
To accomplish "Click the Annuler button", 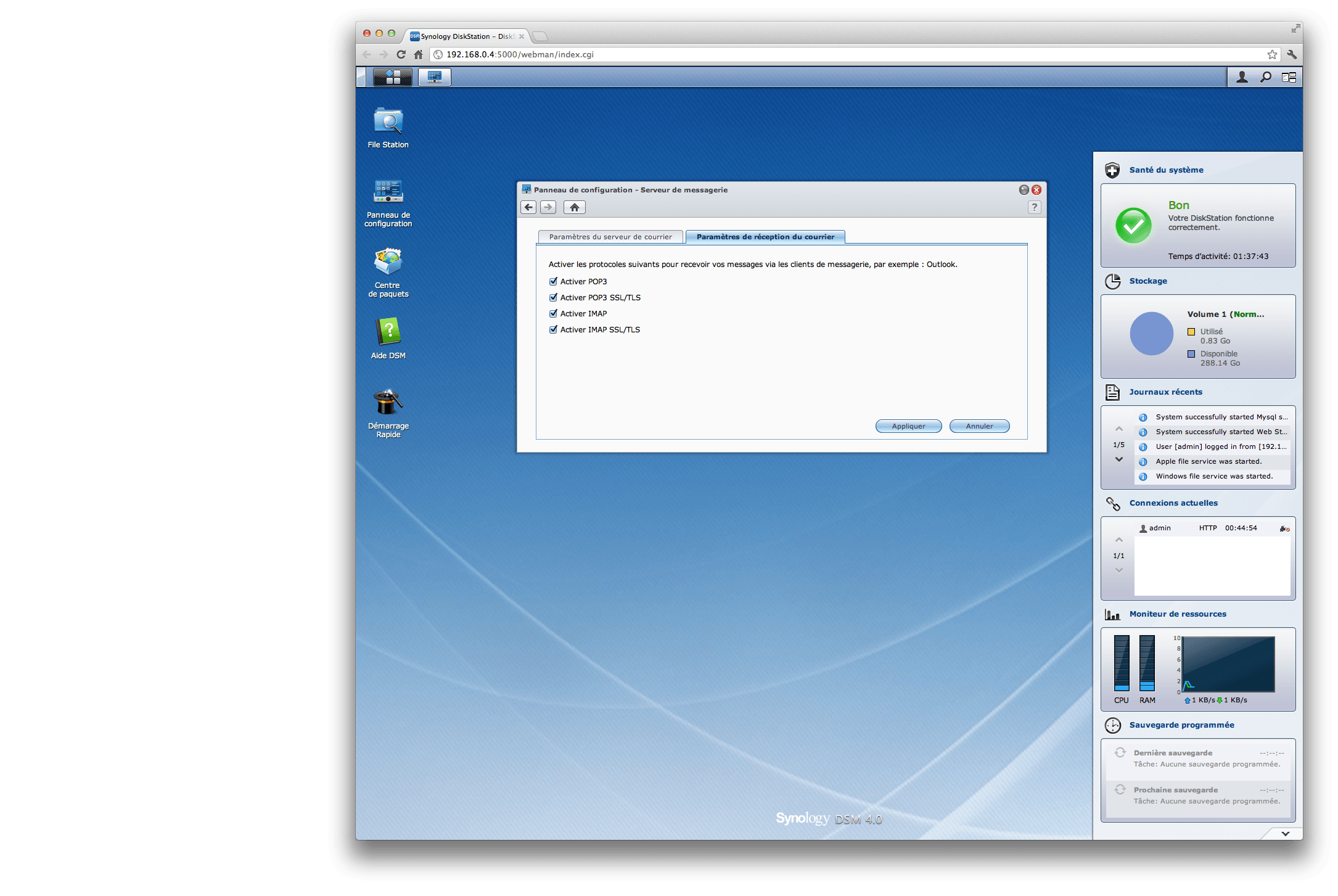I will click(x=979, y=426).
